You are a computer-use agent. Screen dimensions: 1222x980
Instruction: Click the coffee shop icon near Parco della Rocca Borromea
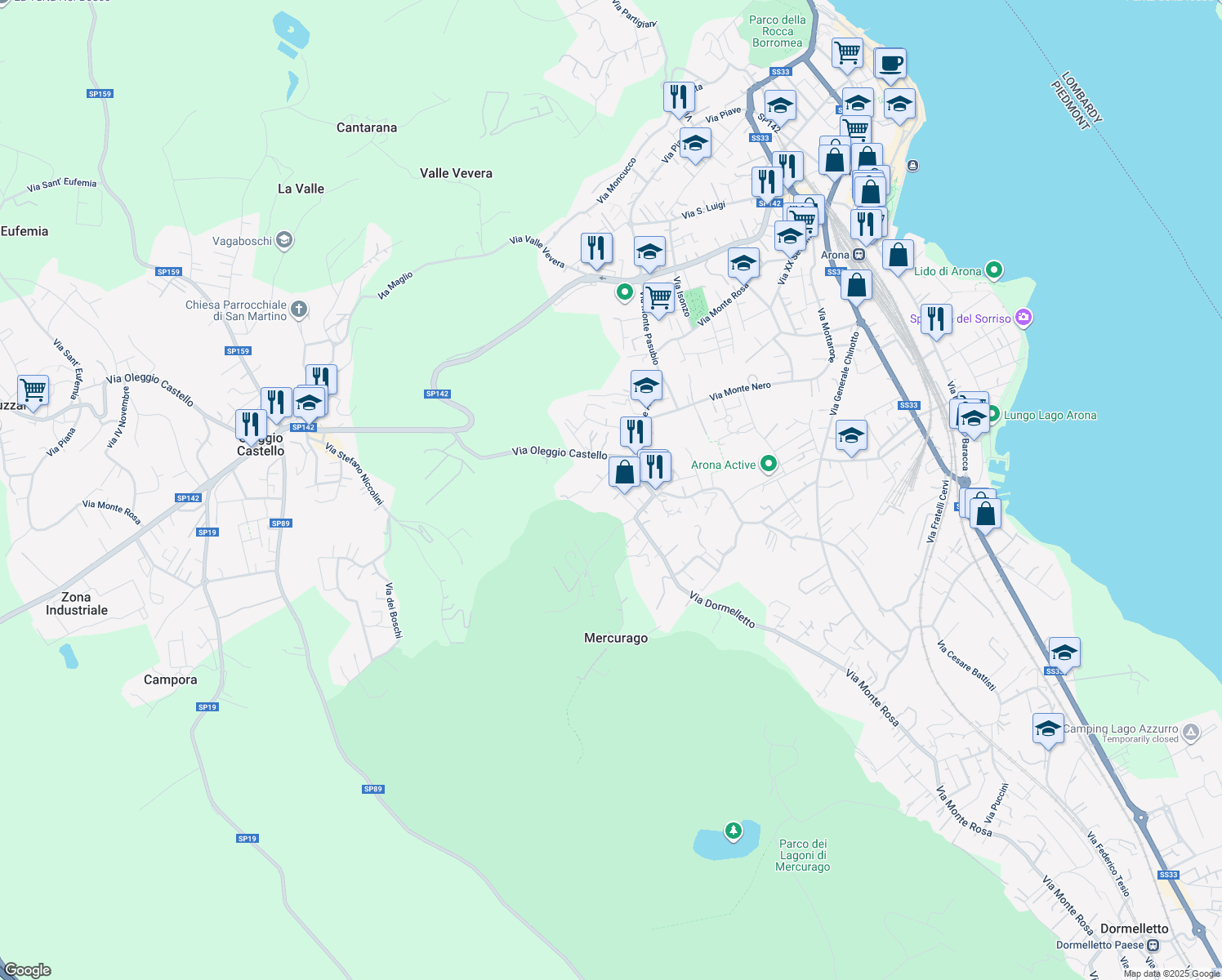[890, 62]
